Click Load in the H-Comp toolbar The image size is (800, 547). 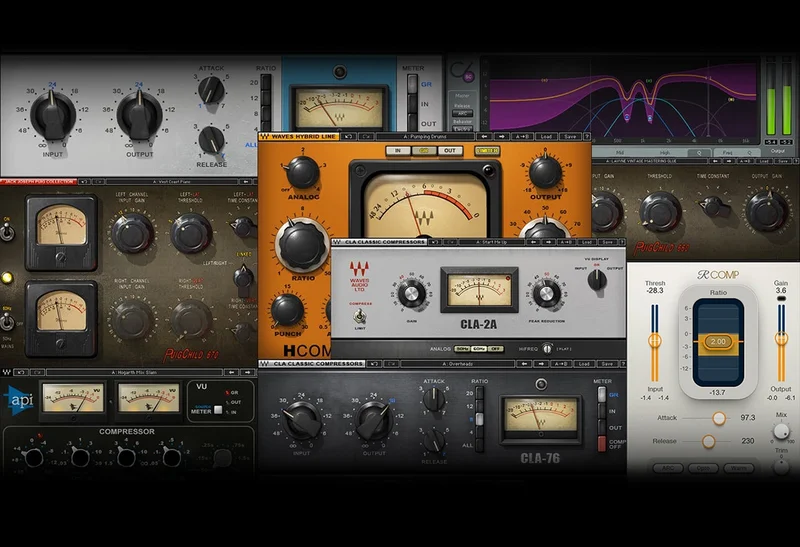(x=546, y=137)
